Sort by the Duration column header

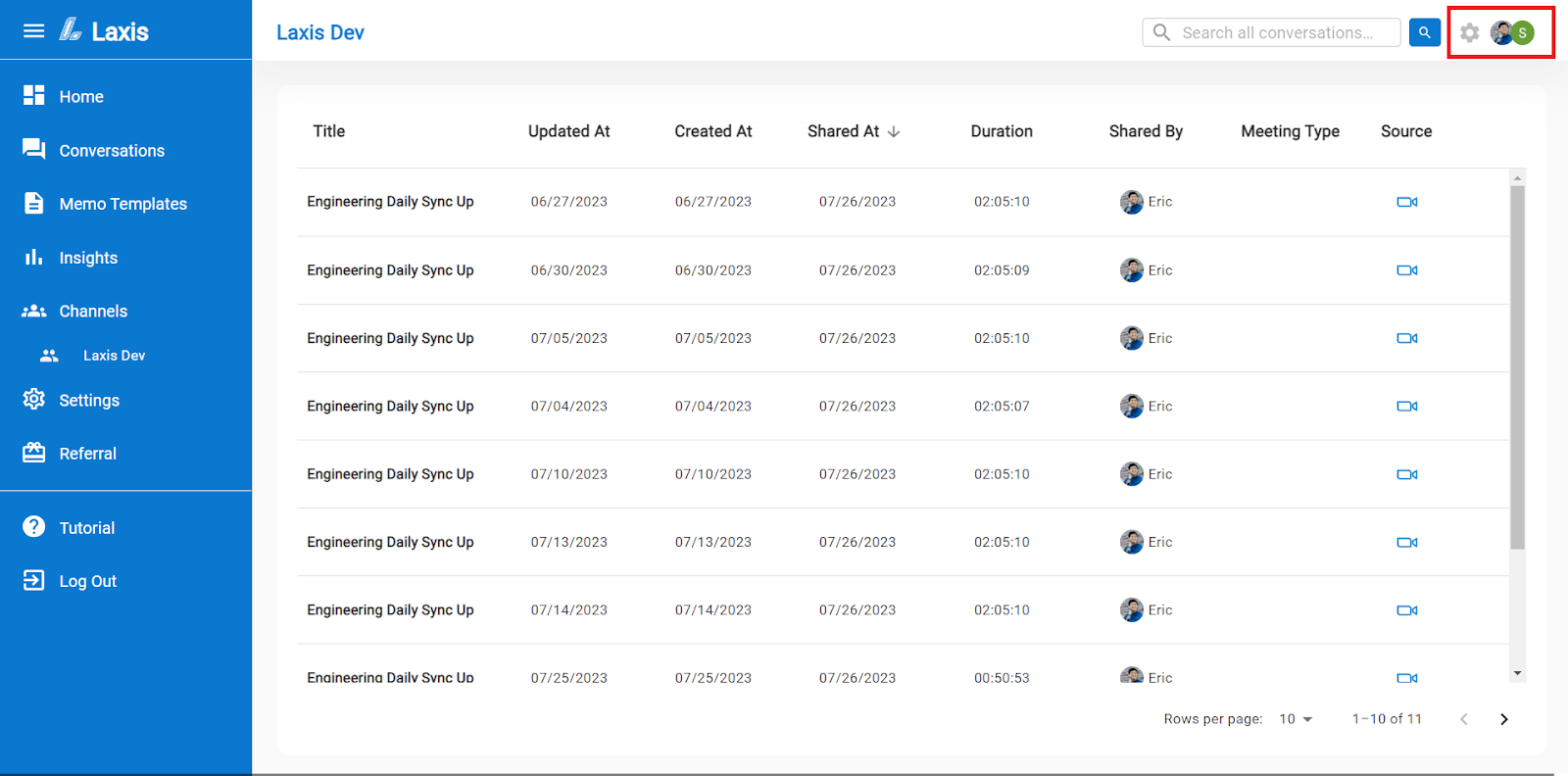[x=1001, y=131]
